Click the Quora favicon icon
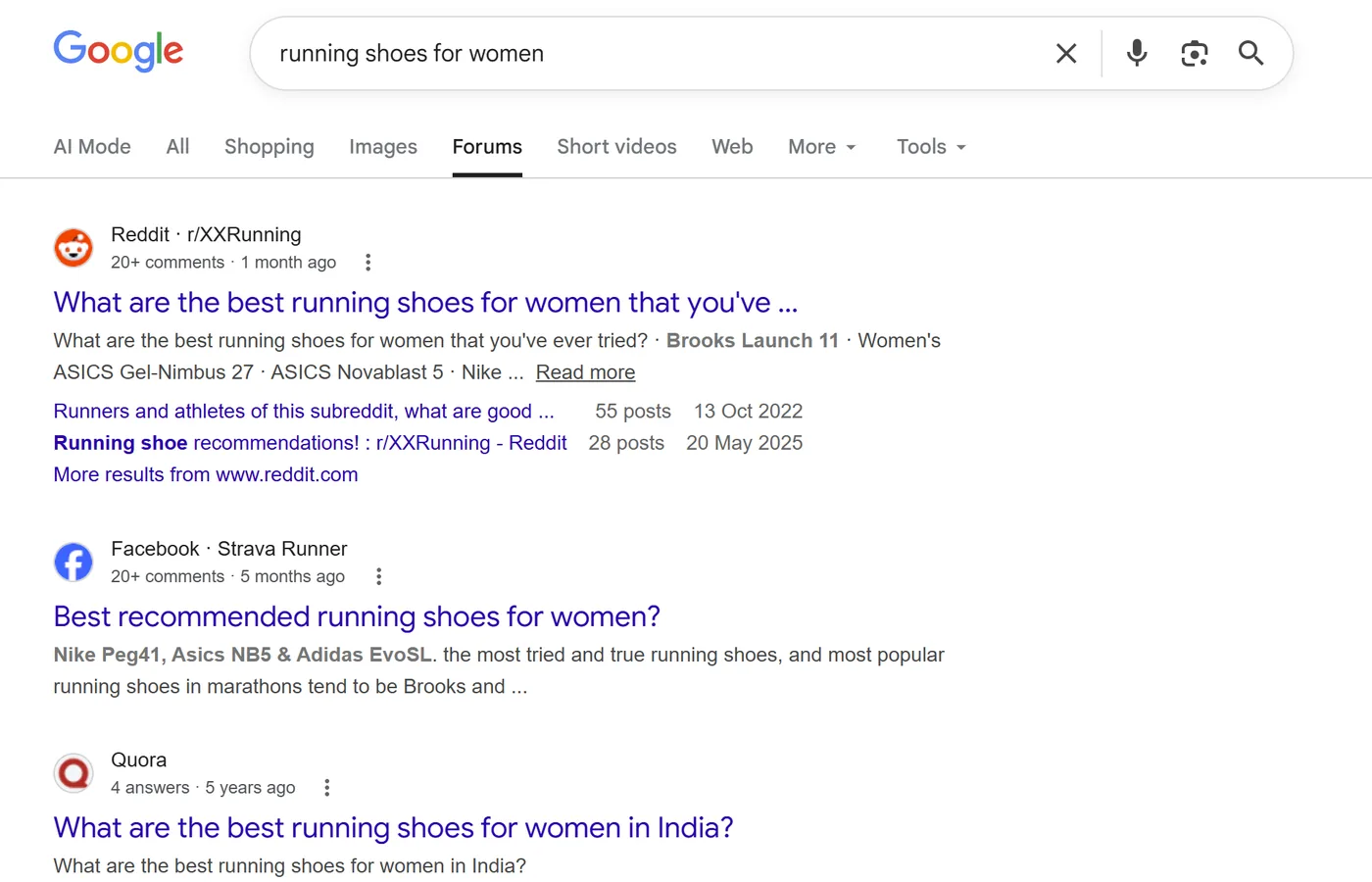Screen dimensions: 1372x882 [73, 773]
